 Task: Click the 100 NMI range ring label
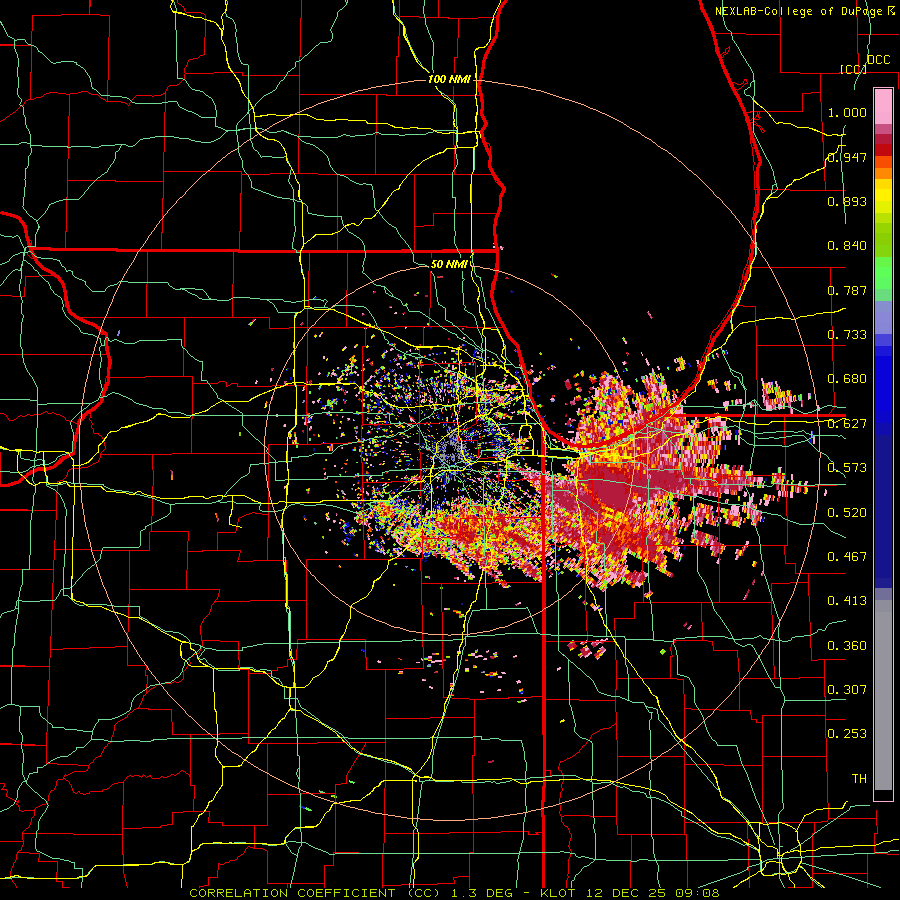[x=449, y=79]
